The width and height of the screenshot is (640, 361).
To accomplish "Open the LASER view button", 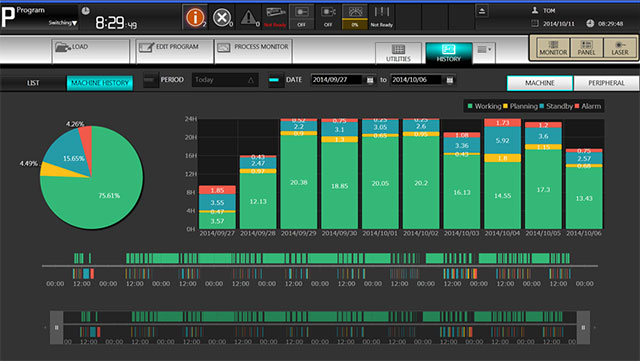I will (x=620, y=48).
